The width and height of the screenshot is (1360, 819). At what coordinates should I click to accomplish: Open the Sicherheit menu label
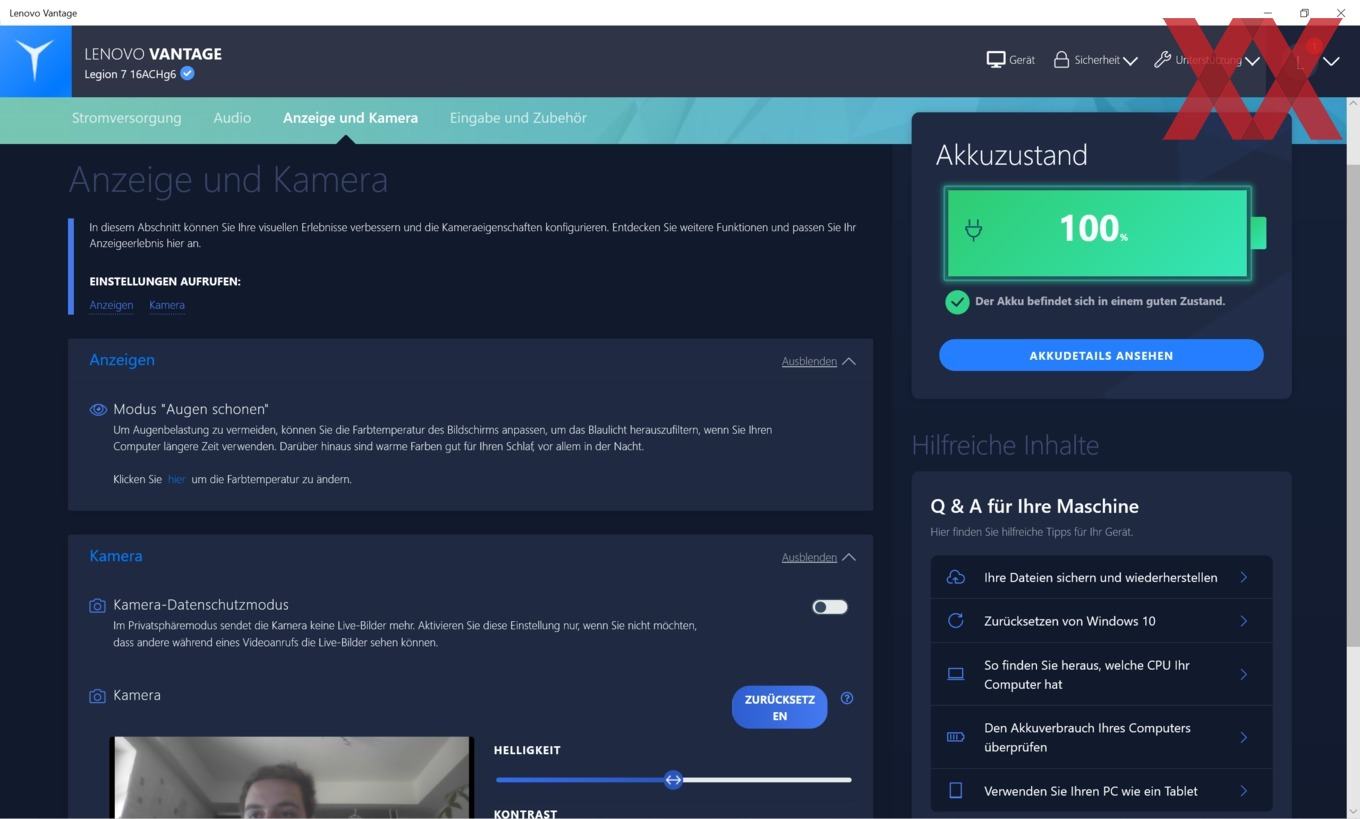(x=1097, y=60)
